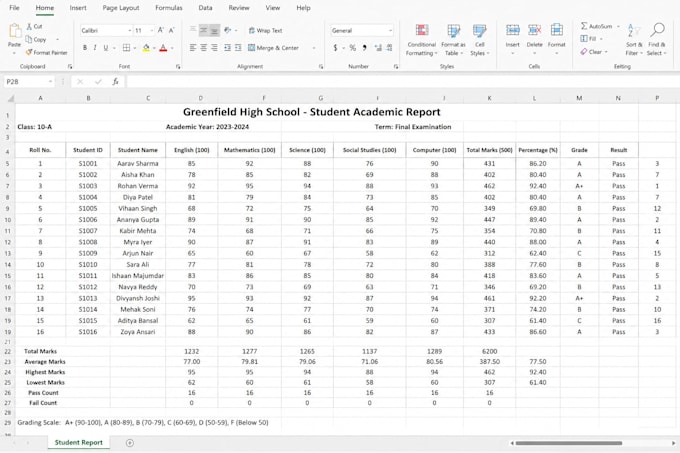Click in the formula bar
Viewport: 680px width, 453px height.
tap(402, 81)
